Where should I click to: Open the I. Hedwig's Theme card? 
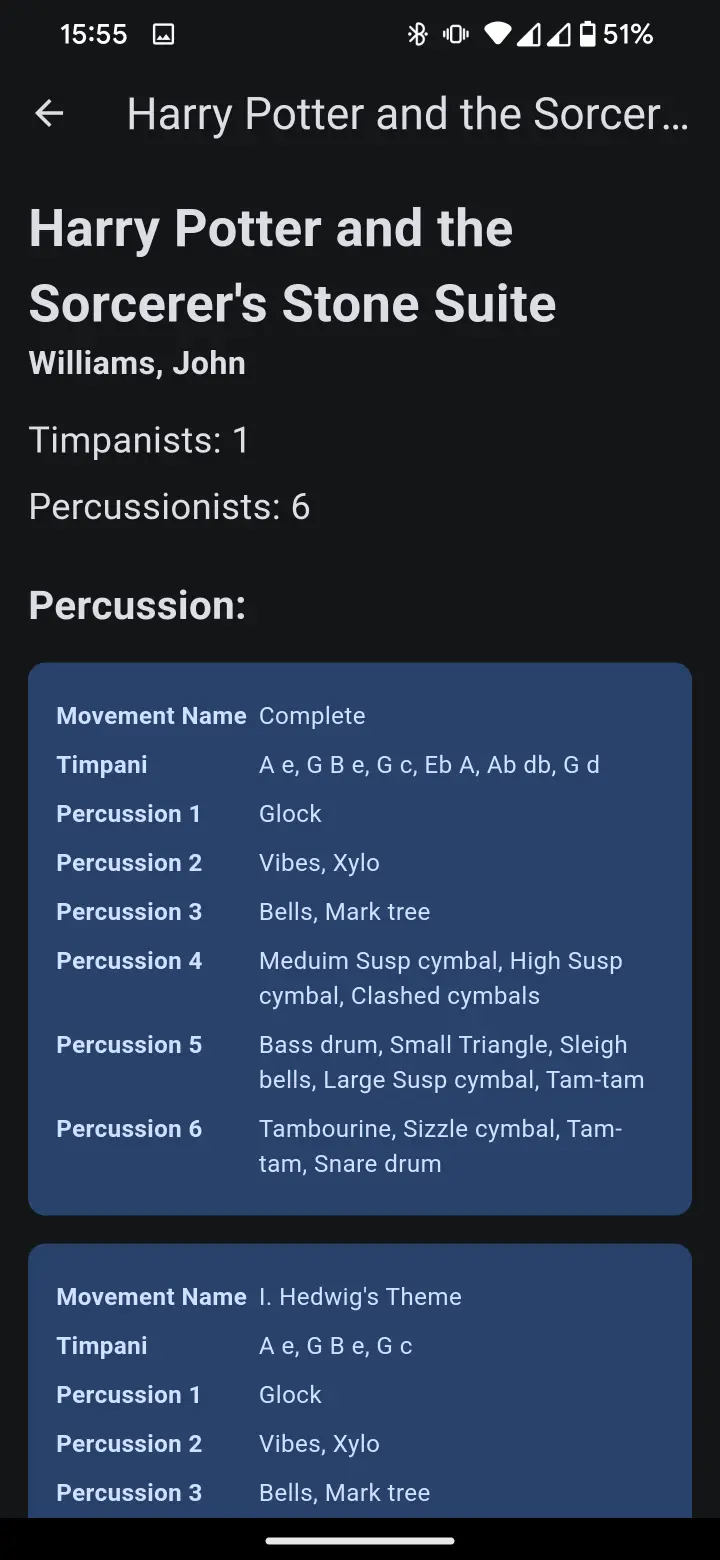click(x=360, y=1297)
